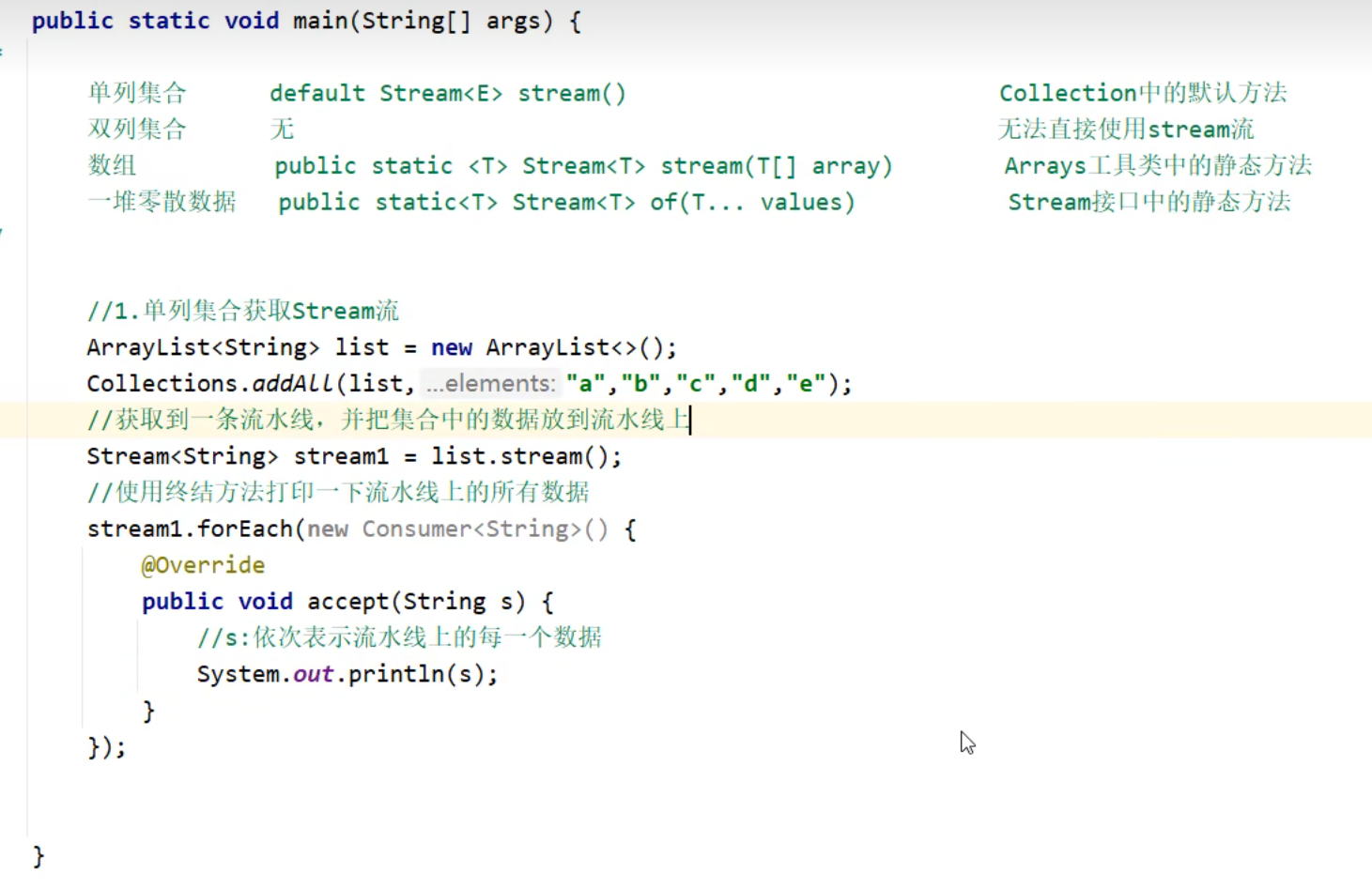Image resolution: width=1372 pixels, height=889 pixels.
Task: Click the string literal "a"
Action: [x=585, y=384]
